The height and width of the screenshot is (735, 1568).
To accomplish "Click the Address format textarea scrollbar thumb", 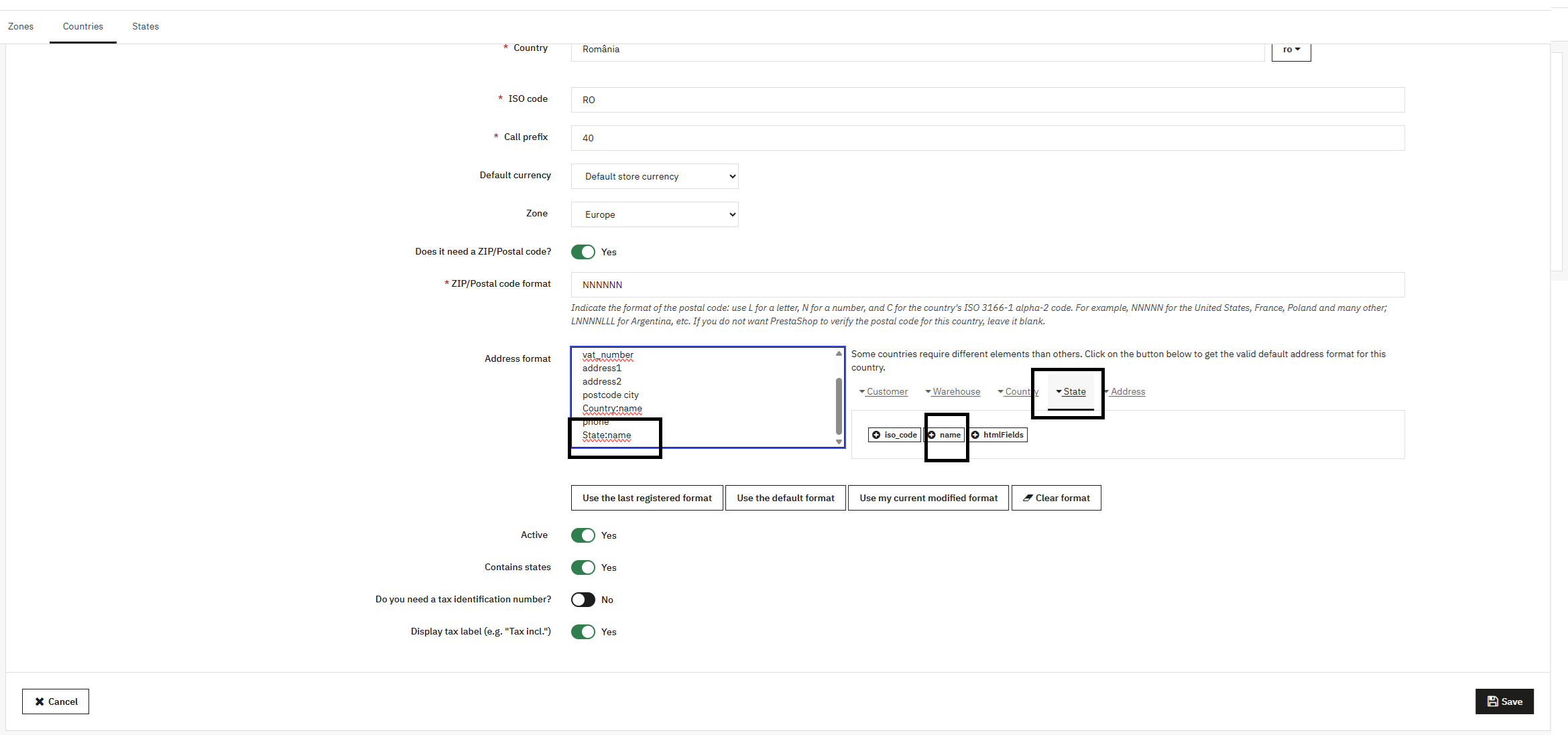I will point(839,405).
